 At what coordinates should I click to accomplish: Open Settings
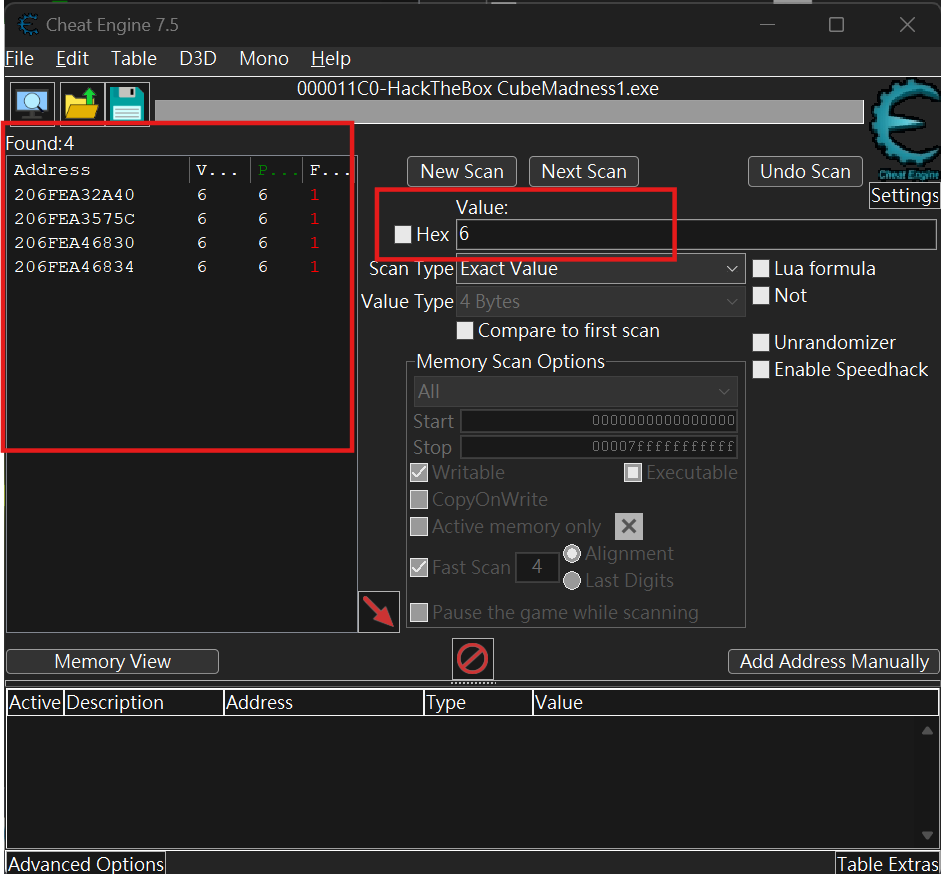coord(904,196)
